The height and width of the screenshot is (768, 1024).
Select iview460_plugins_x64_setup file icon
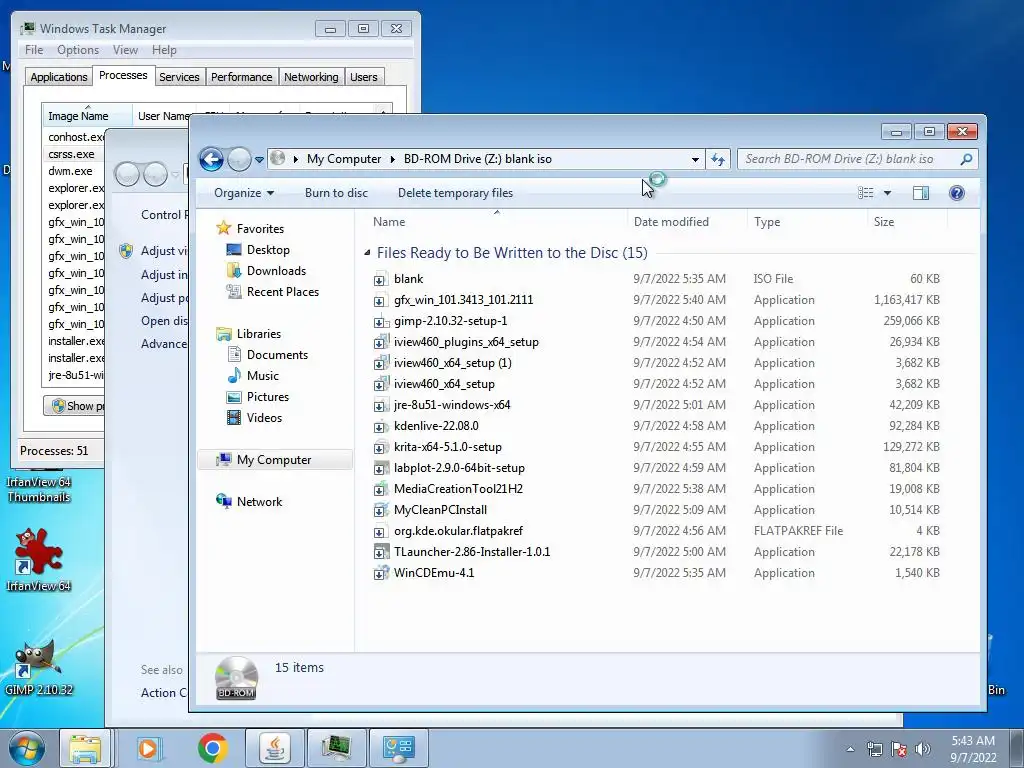pyautogui.click(x=379, y=342)
